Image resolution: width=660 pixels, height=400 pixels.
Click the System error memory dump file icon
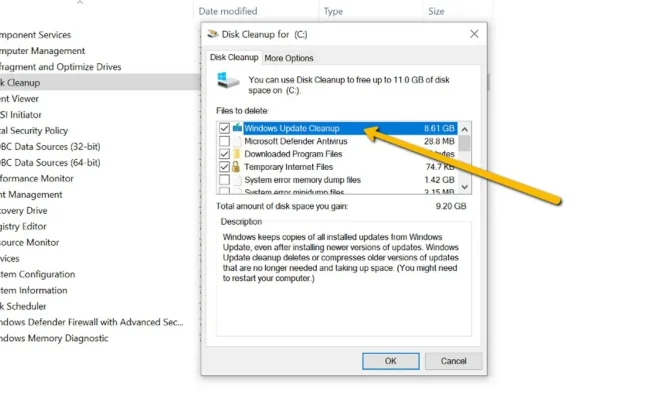(x=237, y=180)
